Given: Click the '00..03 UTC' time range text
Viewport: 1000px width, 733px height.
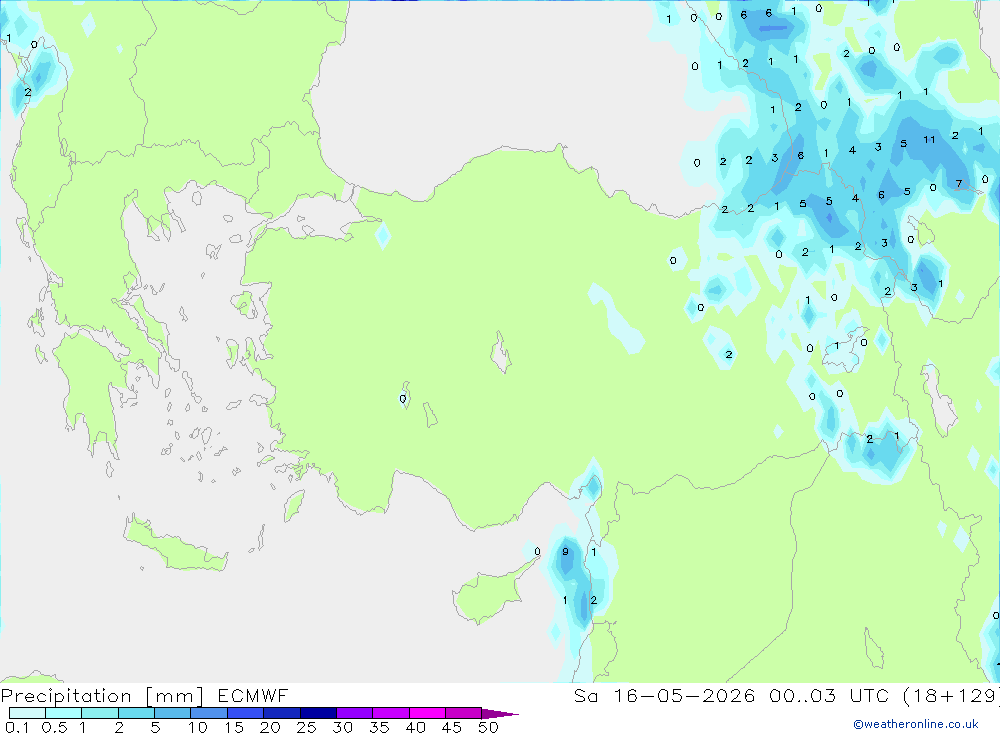Looking at the screenshot, I should pyautogui.click(x=829, y=695).
